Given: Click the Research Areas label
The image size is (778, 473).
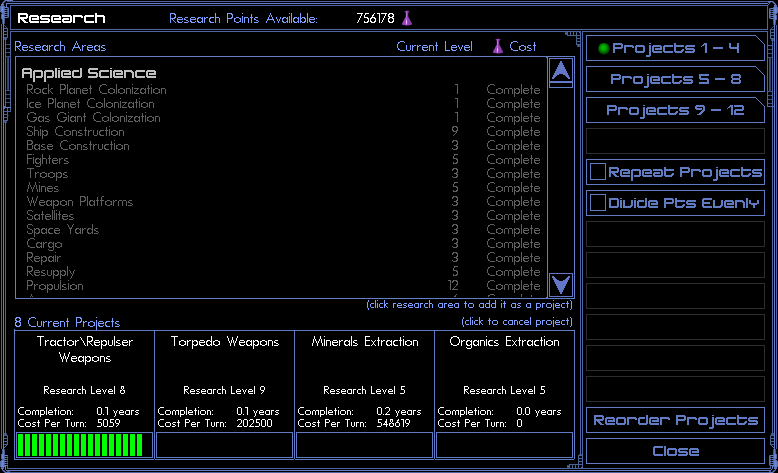Looking at the screenshot, I should (60, 47).
